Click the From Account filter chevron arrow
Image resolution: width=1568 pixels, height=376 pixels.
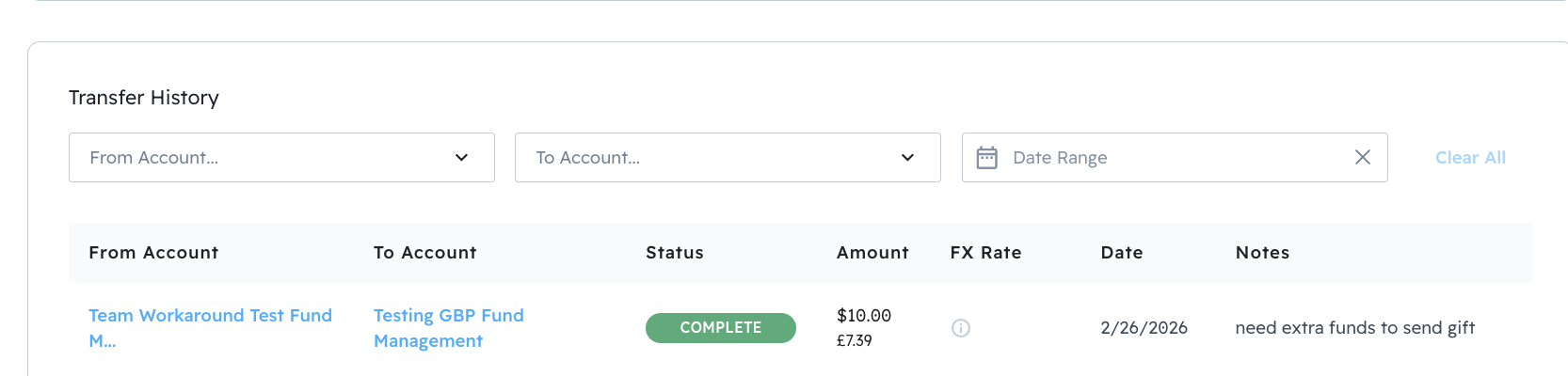pyautogui.click(x=461, y=158)
